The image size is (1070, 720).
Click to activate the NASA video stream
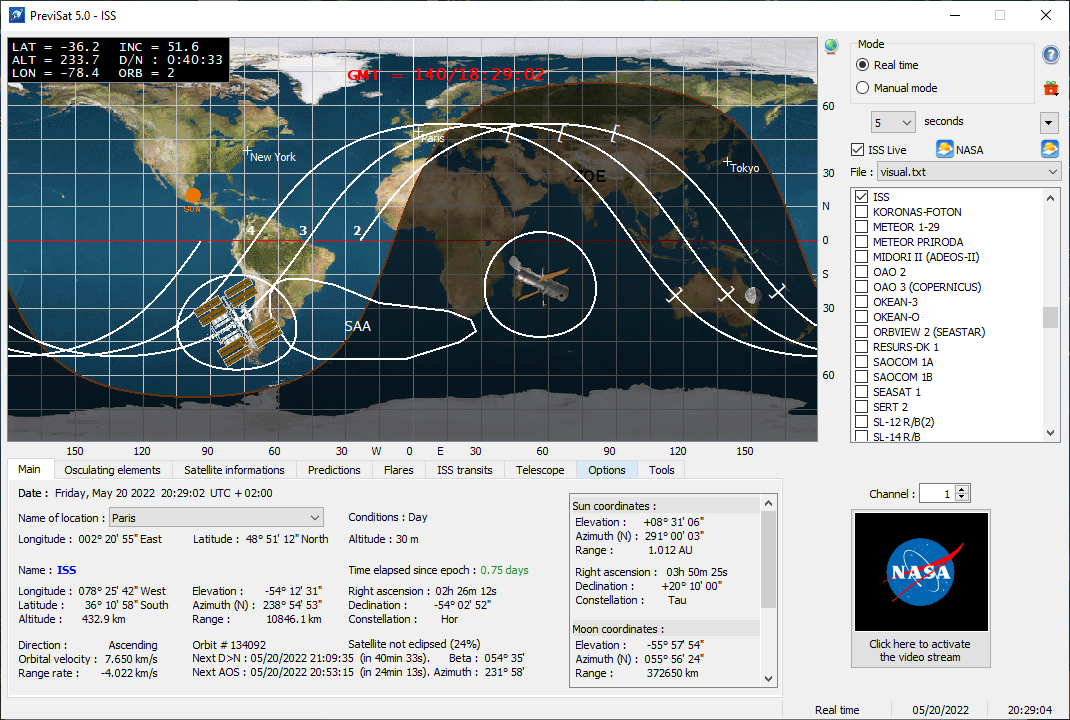920,650
